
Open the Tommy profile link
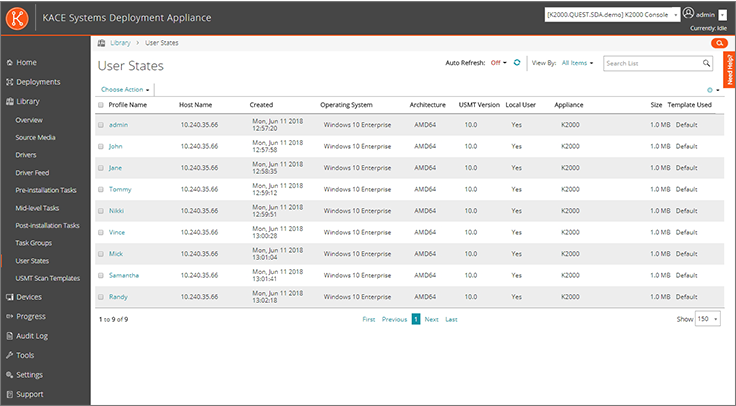tap(120, 190)
